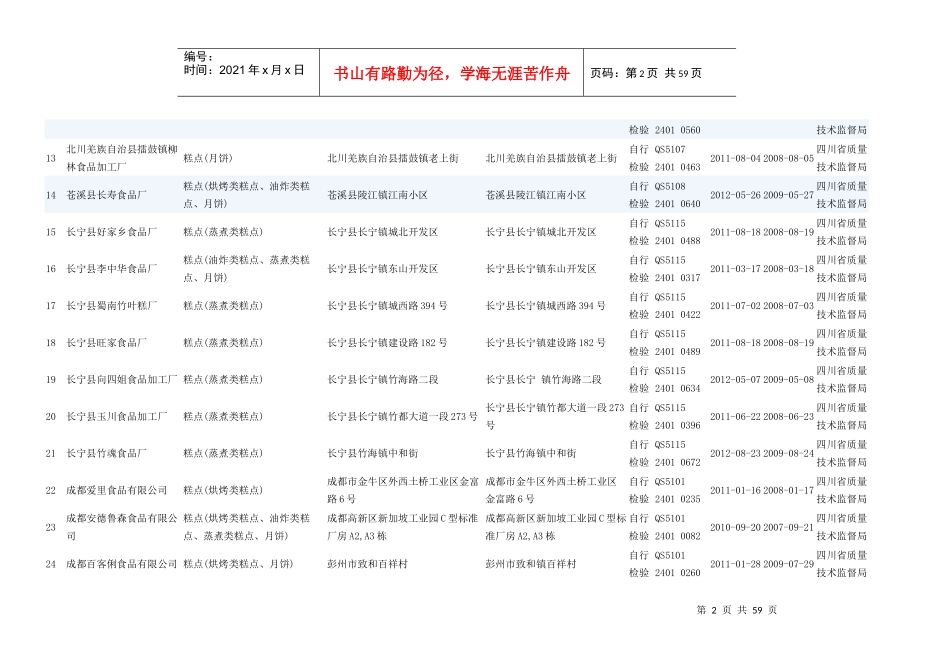Click the certificate number 2401 0317
Viewport: 950px width, 672px height.
coord(677,278)
